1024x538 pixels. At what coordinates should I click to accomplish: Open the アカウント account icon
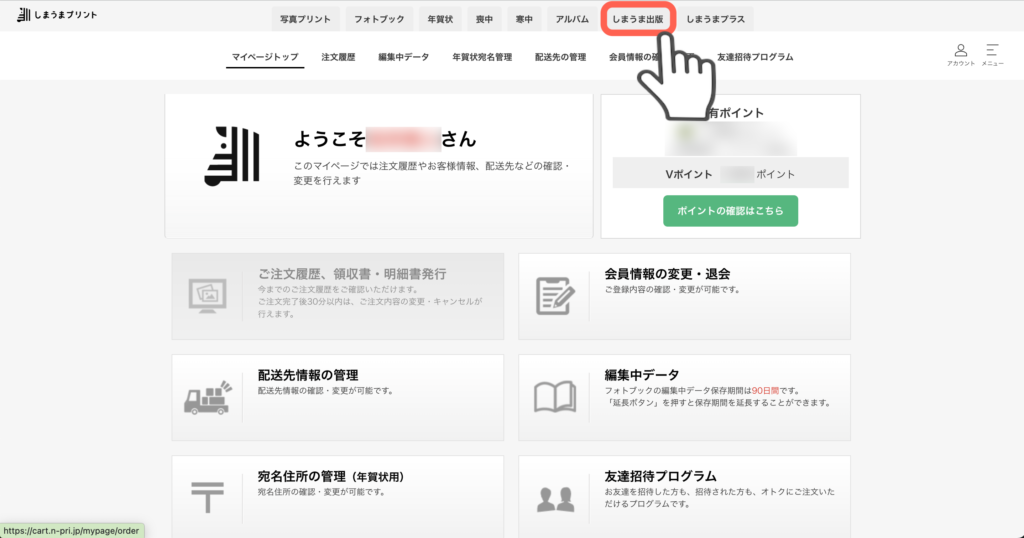[x=960, y=54]
